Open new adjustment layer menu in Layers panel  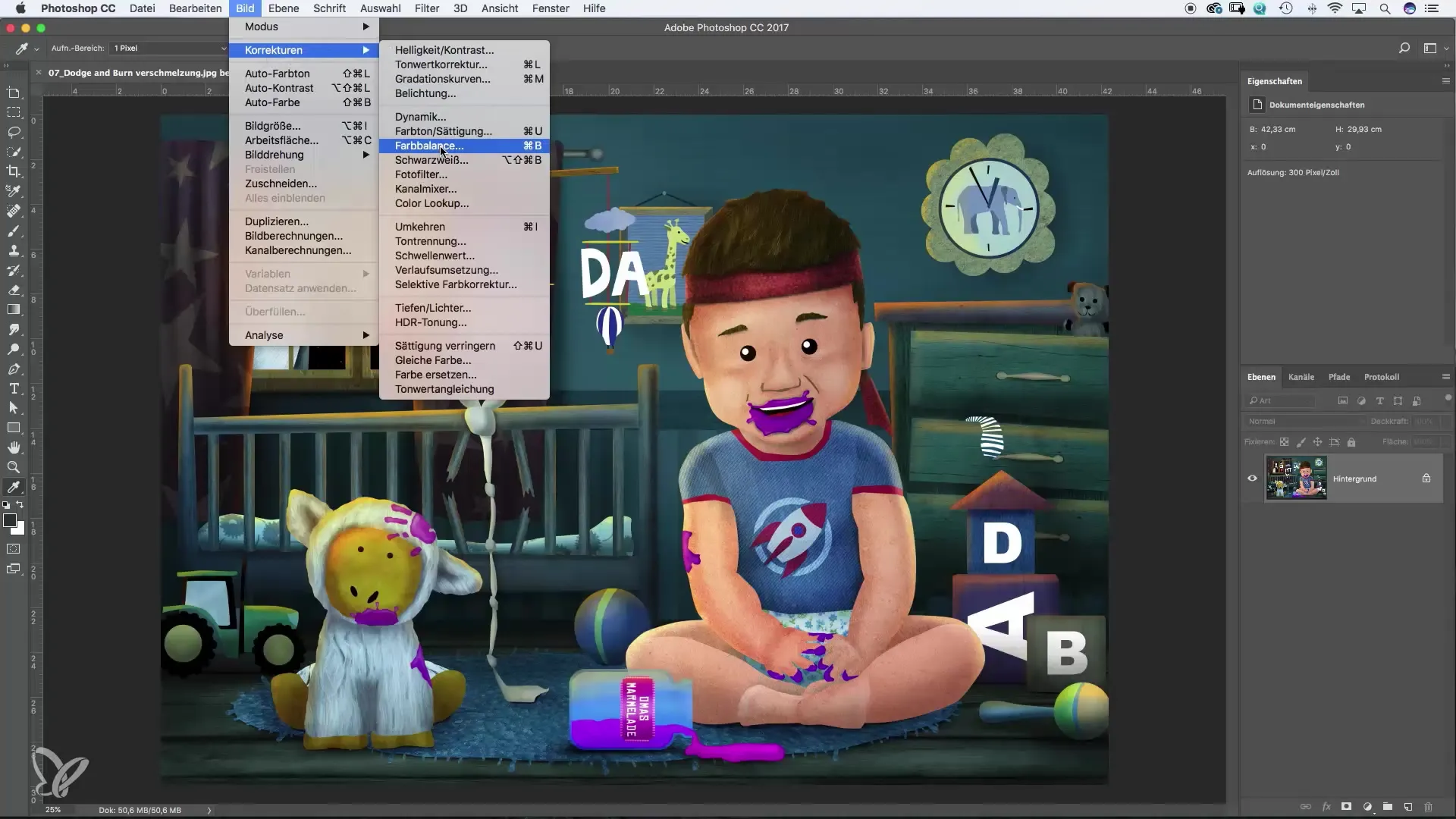(x=1367, y=807)
